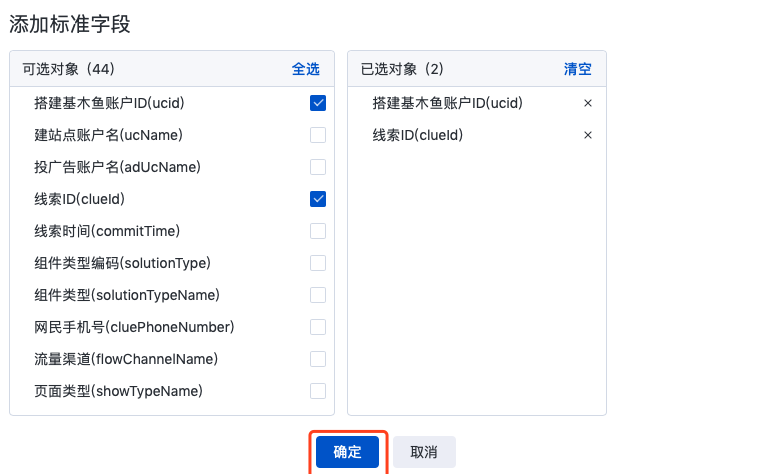Image resolution: width=767 pixels, height=474 pixels.
Task: Click the 全选 select-all link
Action: 306,69
